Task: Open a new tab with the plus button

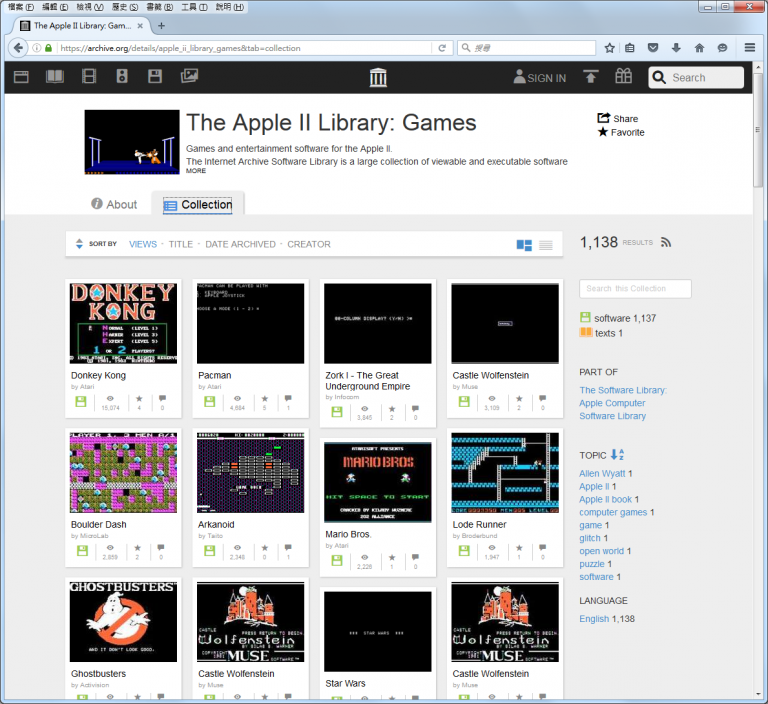Action: pos(162,25)
